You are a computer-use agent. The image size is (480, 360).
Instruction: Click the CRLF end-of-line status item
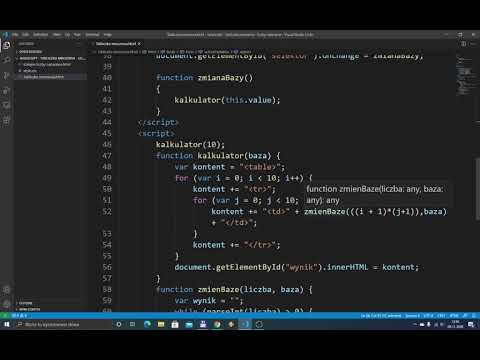[x=442, y=315]
